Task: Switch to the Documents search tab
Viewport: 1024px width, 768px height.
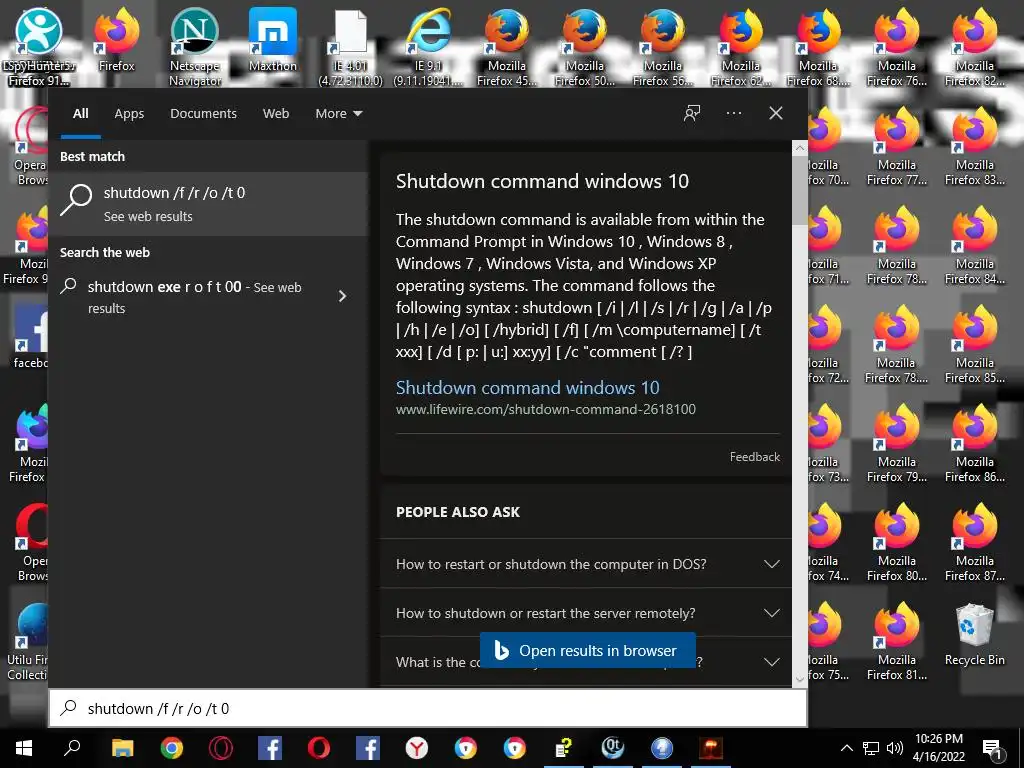Action: coord(203,114)
